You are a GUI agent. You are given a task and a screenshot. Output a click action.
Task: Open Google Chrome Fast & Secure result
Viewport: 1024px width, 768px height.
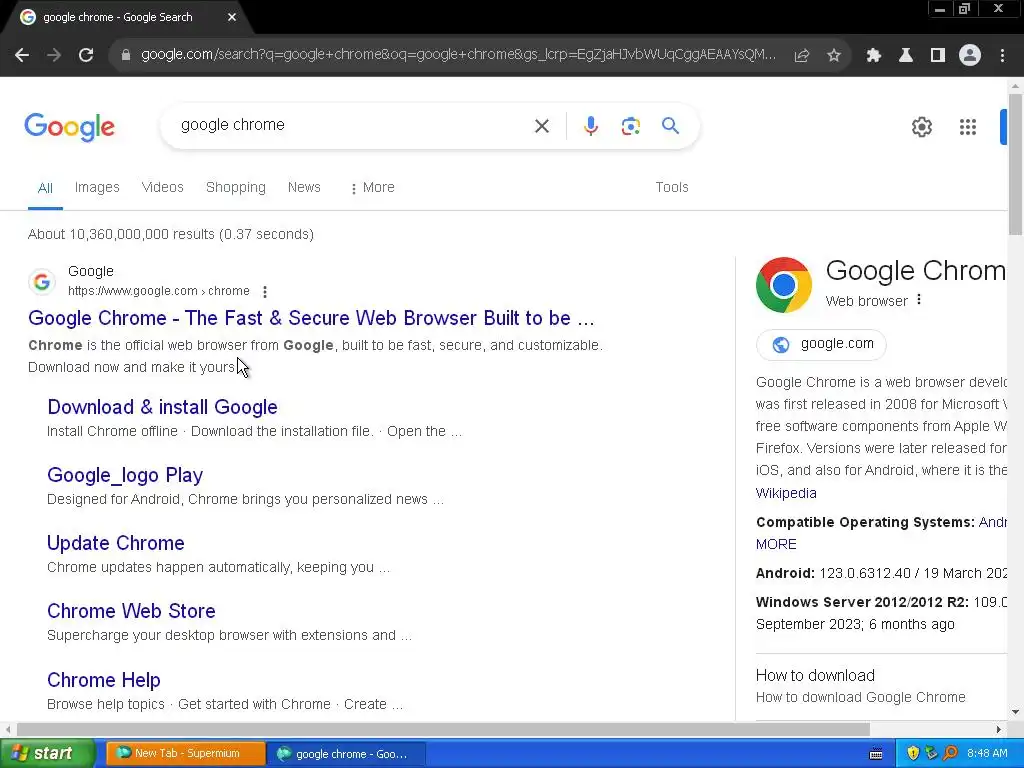click(311, 318)
